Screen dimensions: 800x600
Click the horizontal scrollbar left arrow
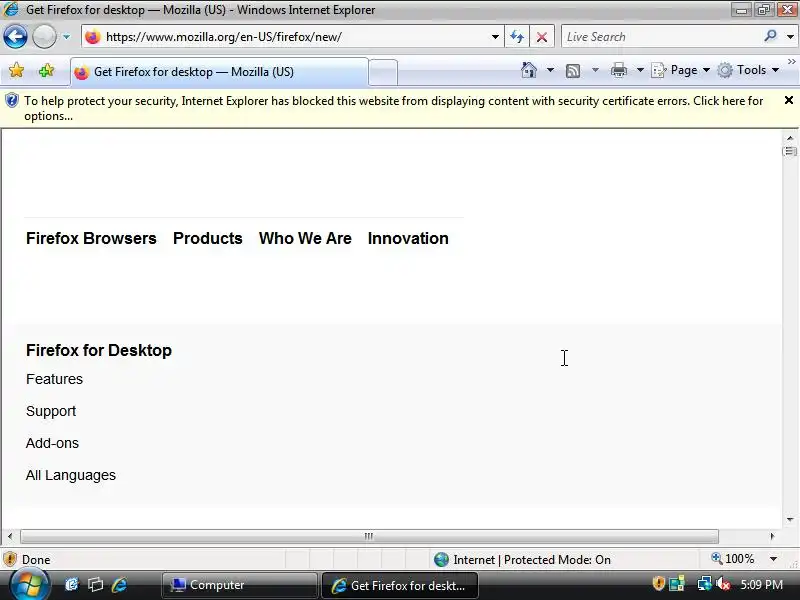coord(10,536)
